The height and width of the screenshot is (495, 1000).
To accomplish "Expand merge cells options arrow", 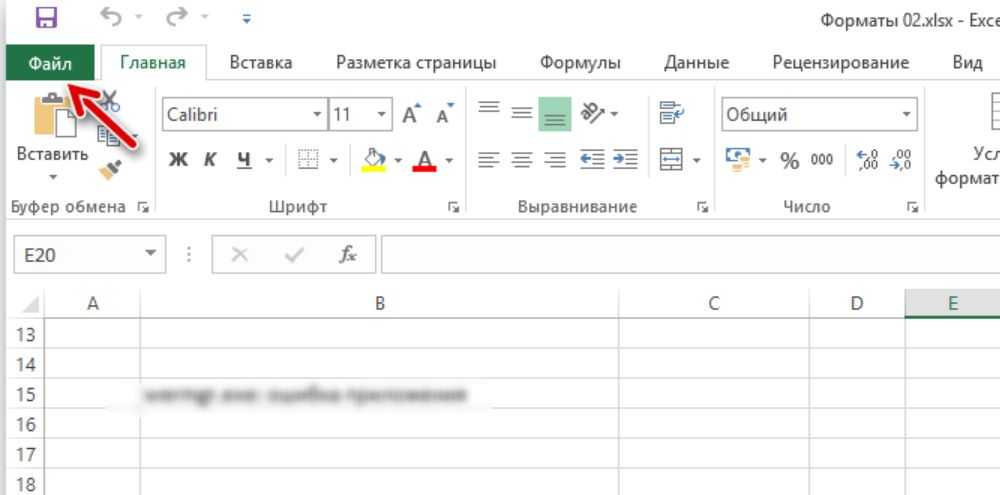I will tap(696, 159).
